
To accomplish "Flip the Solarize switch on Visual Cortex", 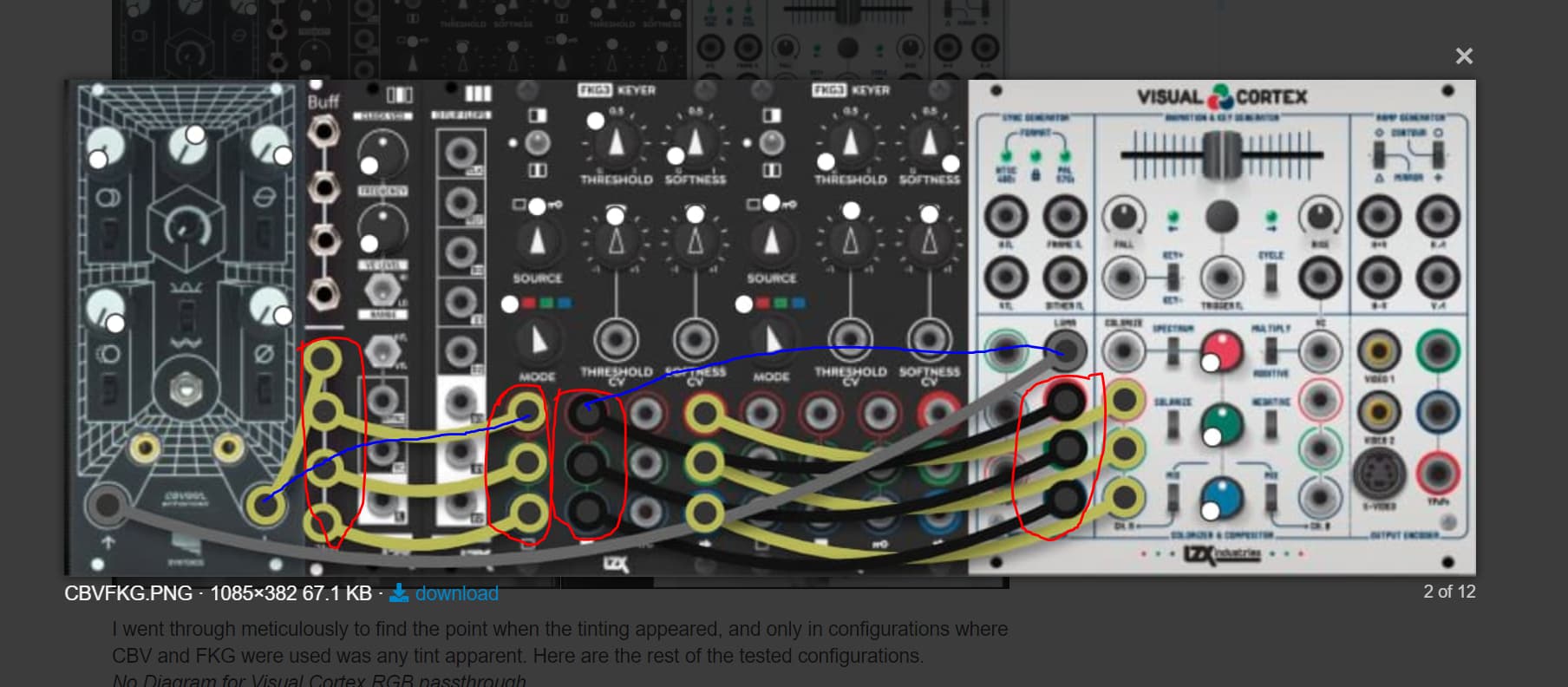I will 1173,424.
